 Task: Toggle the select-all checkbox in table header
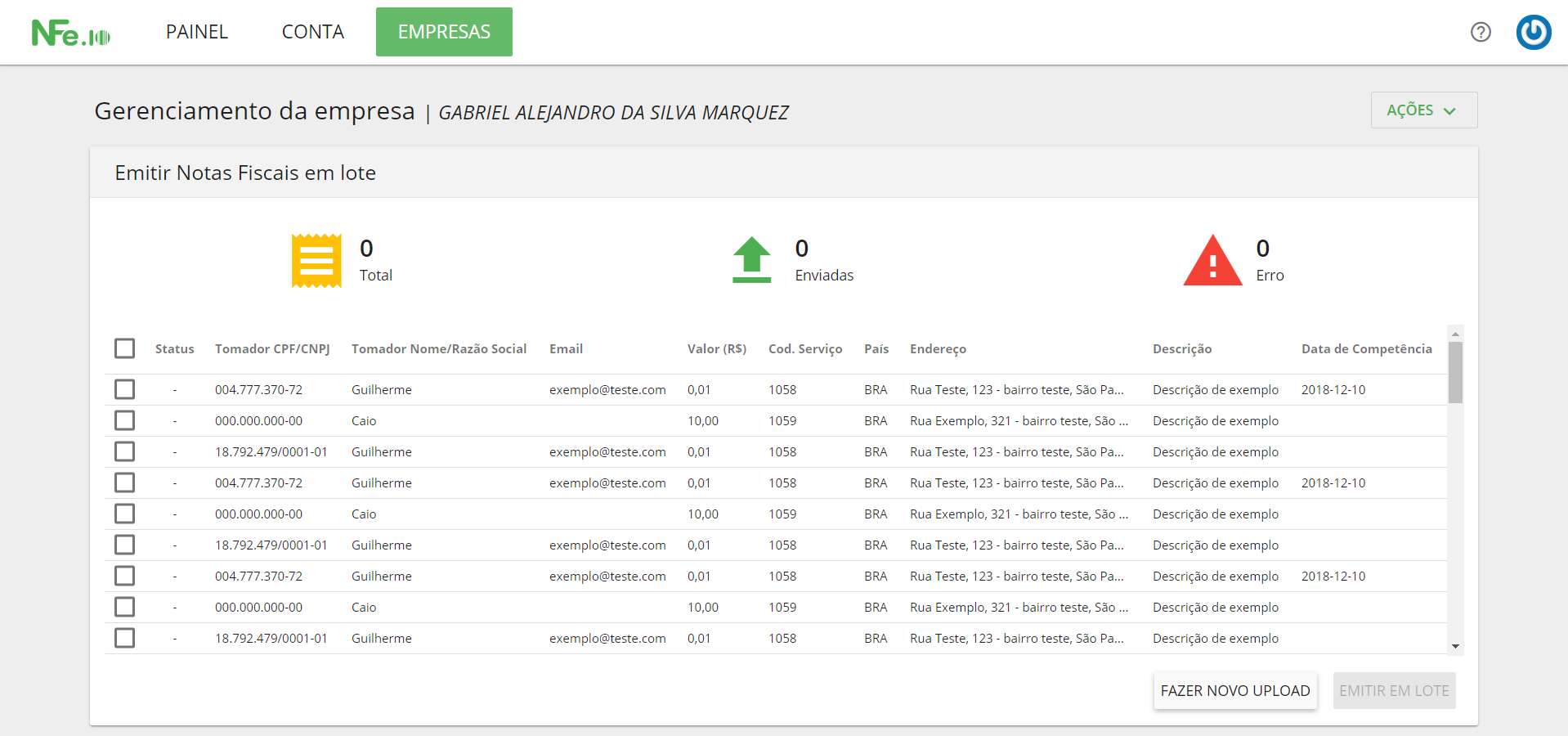pos(125,348)
